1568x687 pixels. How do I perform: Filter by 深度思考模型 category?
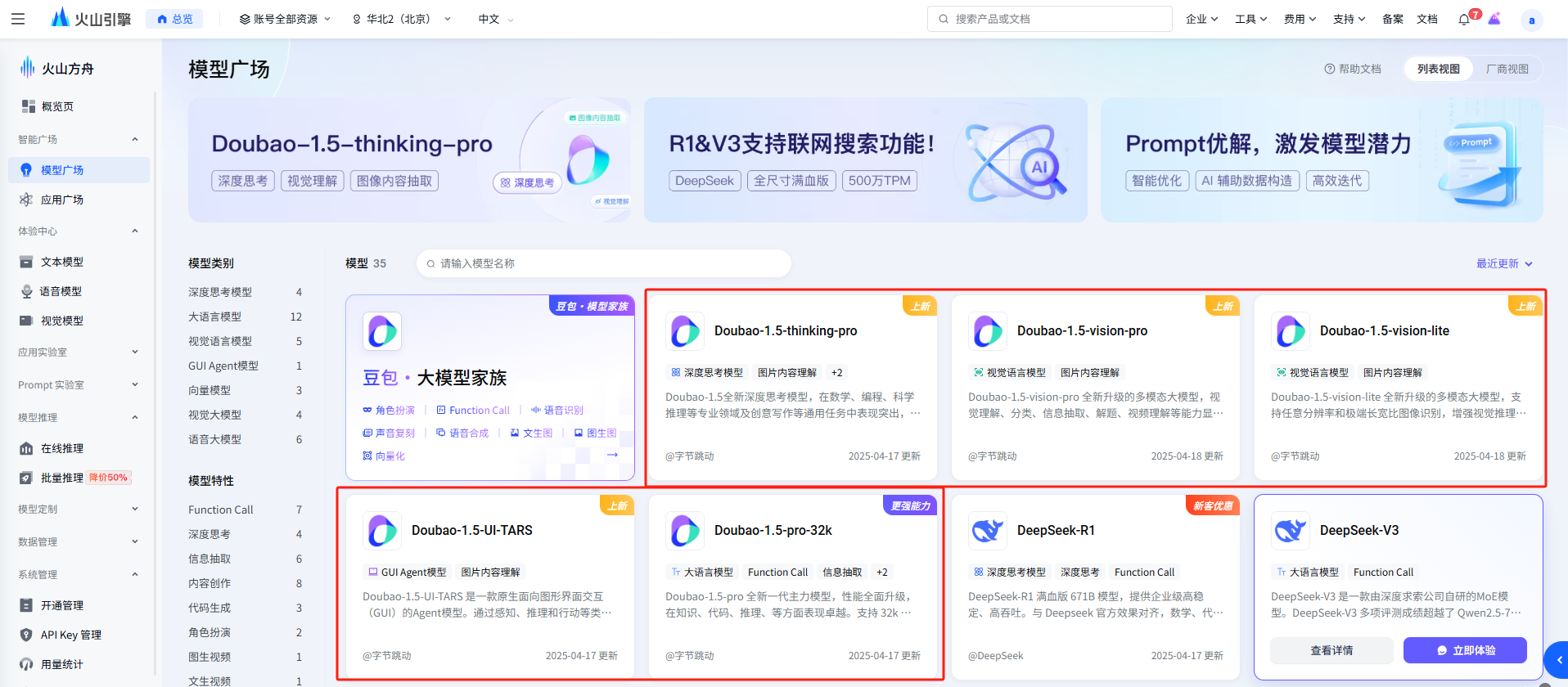click(220, 292)
